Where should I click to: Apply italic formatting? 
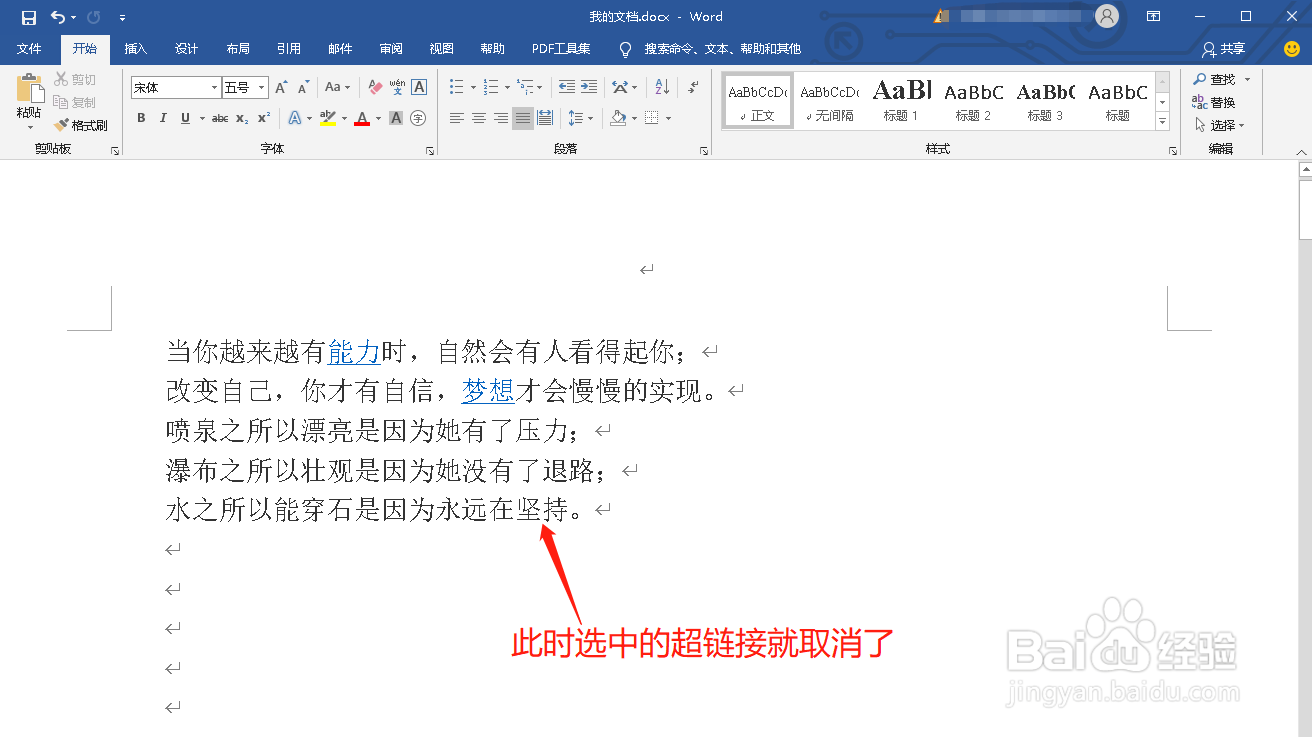(x=163, y=117)
